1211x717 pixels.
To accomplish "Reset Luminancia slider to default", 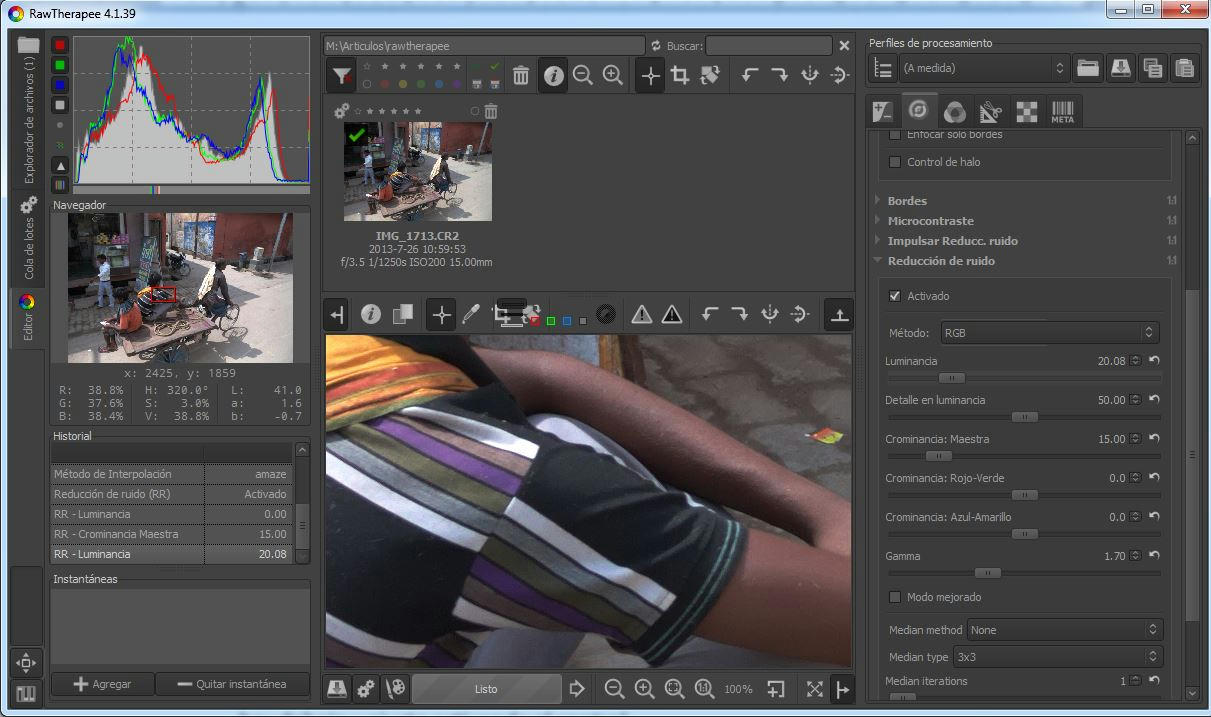I will click(1154, 361).
